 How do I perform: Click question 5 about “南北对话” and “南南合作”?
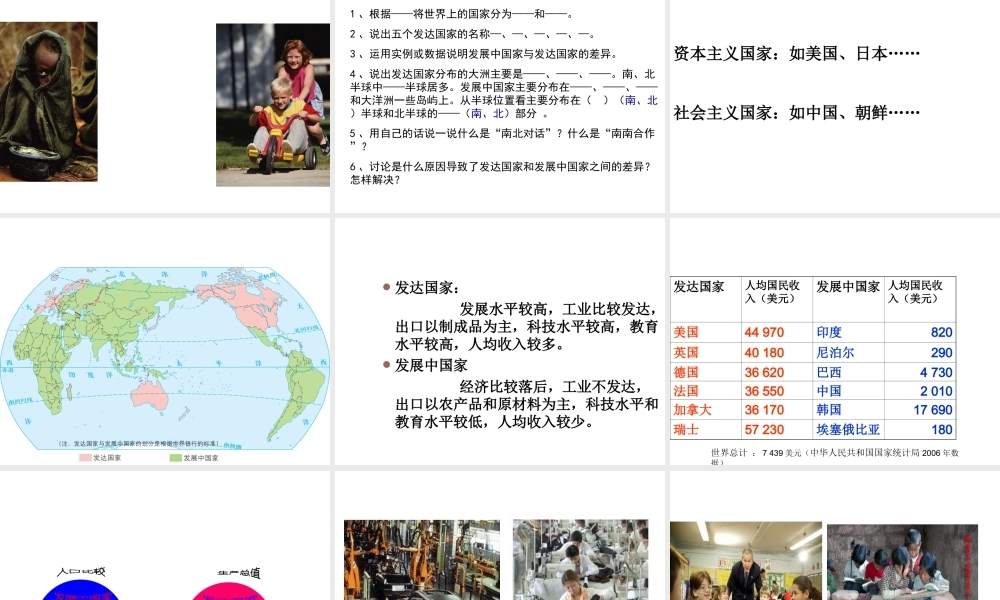[x=503, y=140]
